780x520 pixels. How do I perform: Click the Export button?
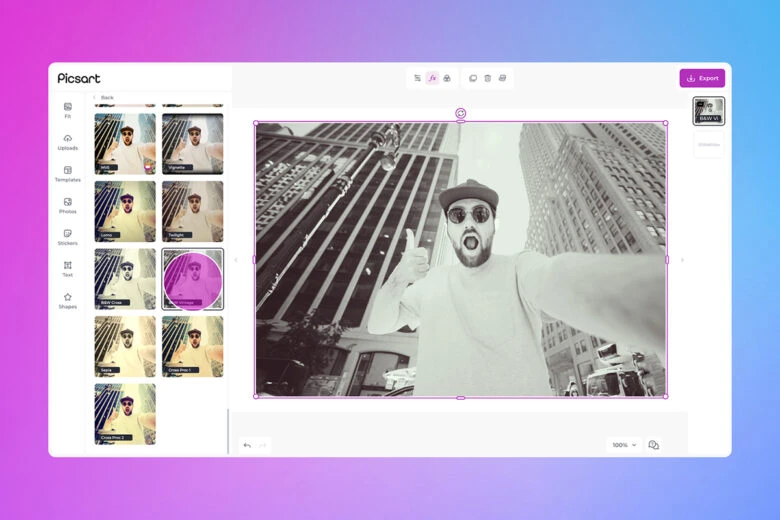(702, 78)
